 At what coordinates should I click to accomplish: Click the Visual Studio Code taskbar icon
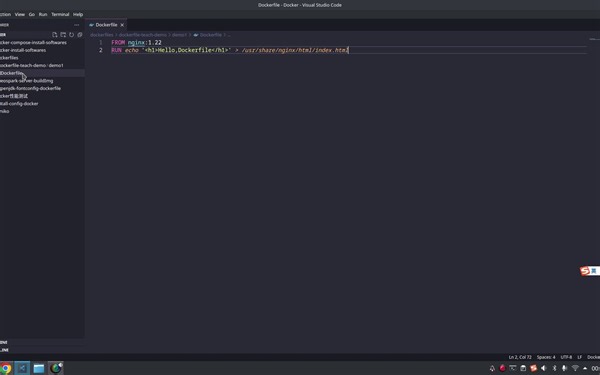[x=22, y=368]
